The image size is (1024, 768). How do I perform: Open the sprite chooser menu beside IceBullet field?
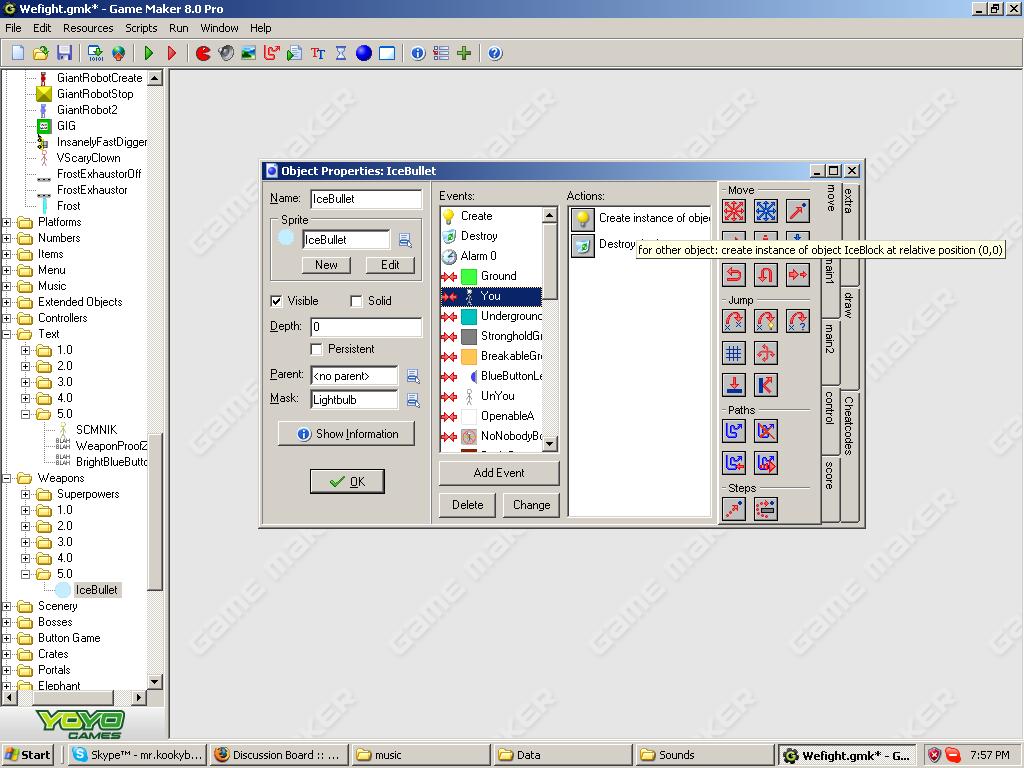[x=406, y=240]
